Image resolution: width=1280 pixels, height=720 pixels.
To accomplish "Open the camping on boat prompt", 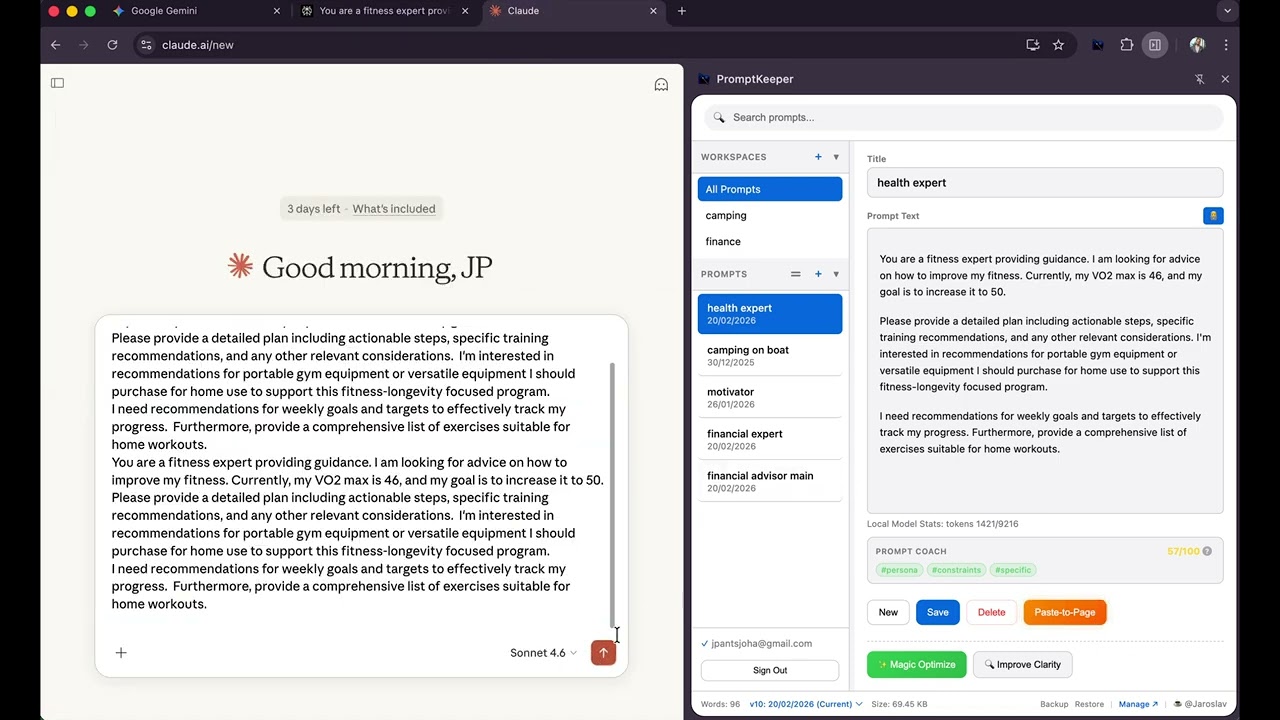I will (x=770, y=356).
